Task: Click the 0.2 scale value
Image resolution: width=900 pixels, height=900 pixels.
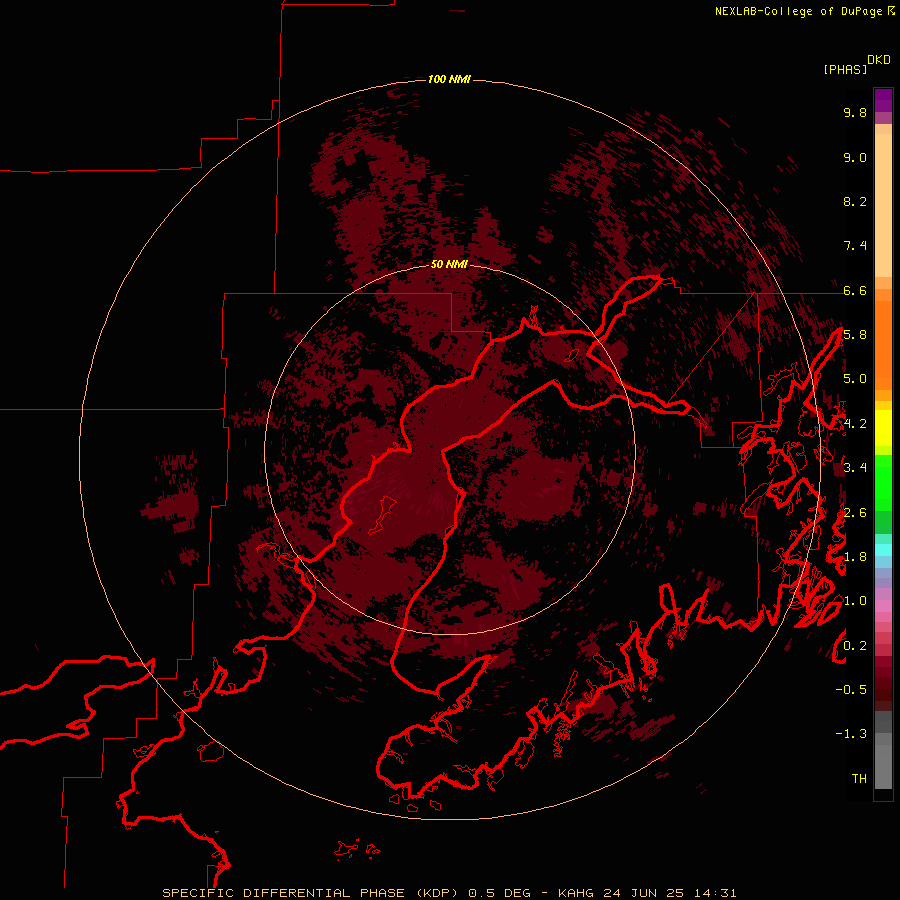Action: (x=855, y=646)
